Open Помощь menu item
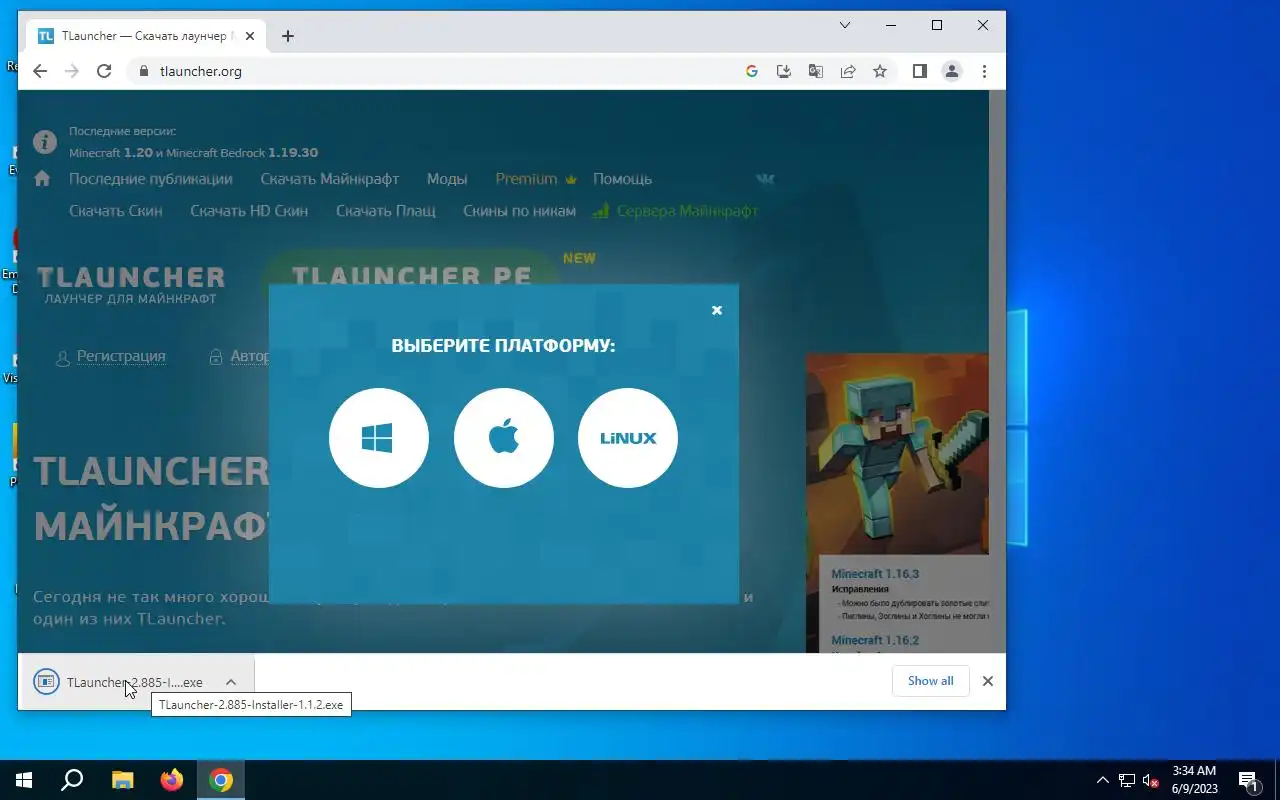 pos(622,179)
